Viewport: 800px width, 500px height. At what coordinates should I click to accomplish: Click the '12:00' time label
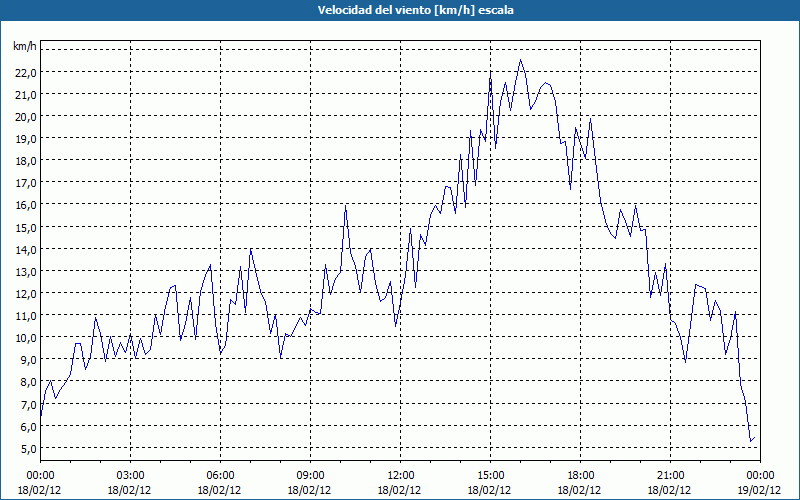click(x=401, y=476)
